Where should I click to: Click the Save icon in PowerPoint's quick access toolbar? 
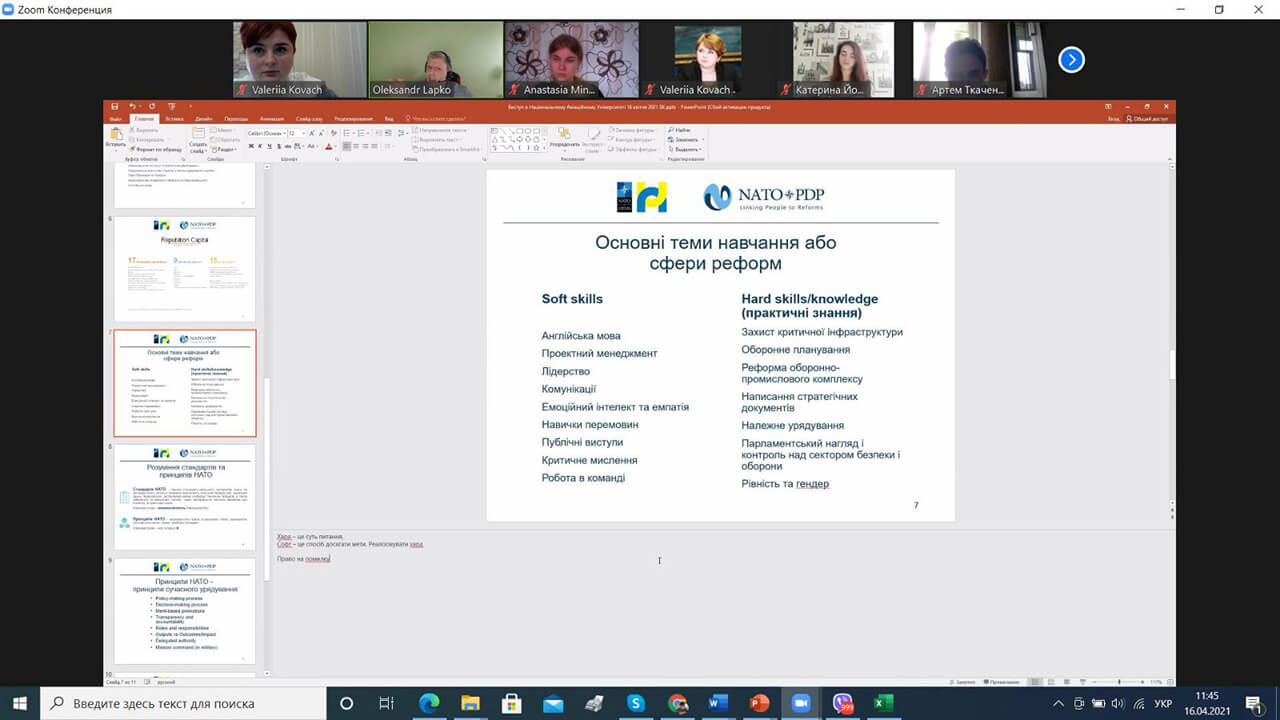coord(116,106)
